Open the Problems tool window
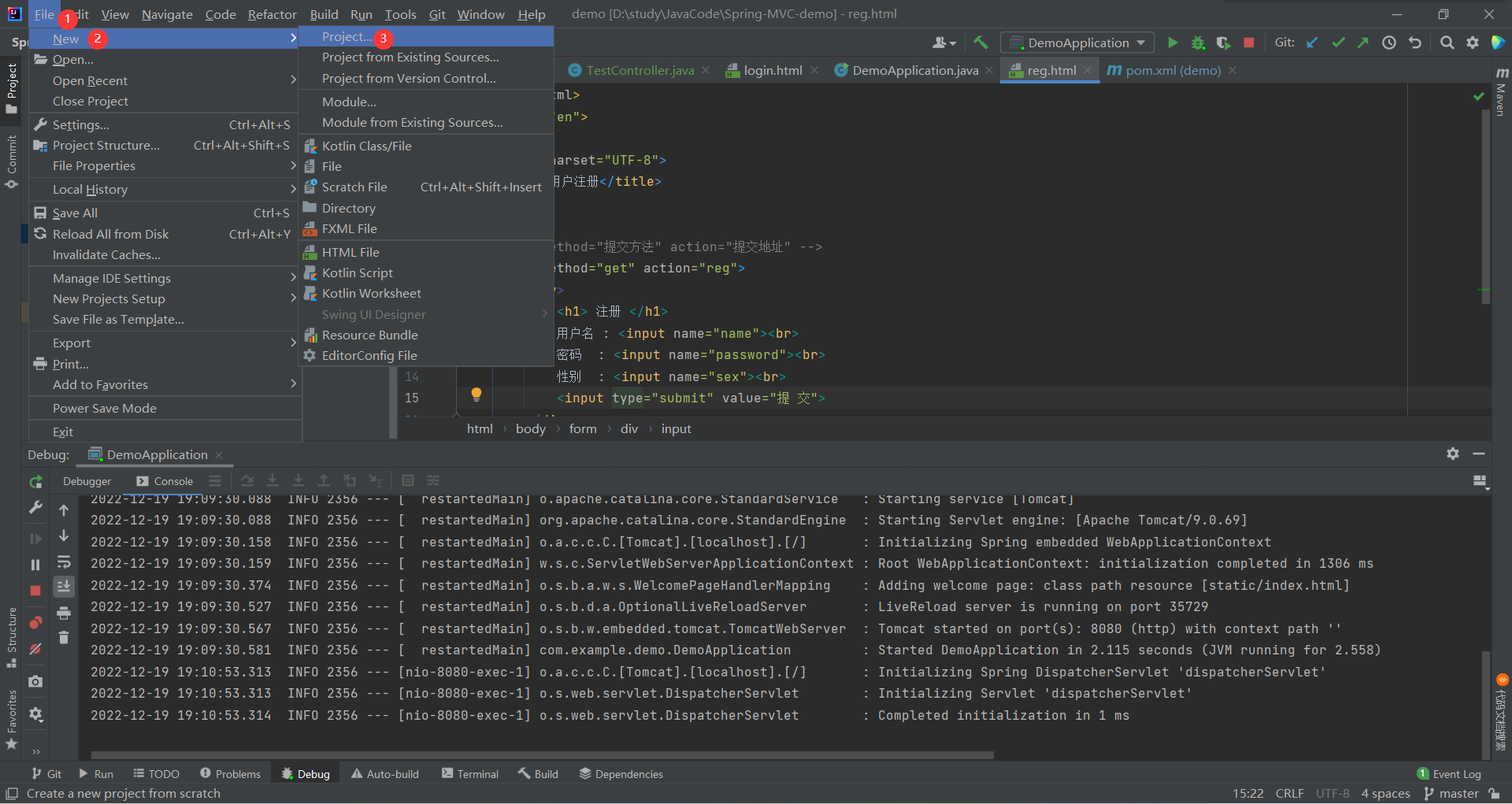The height and width of the screenshot is (804, 1512). pos(230,774)
